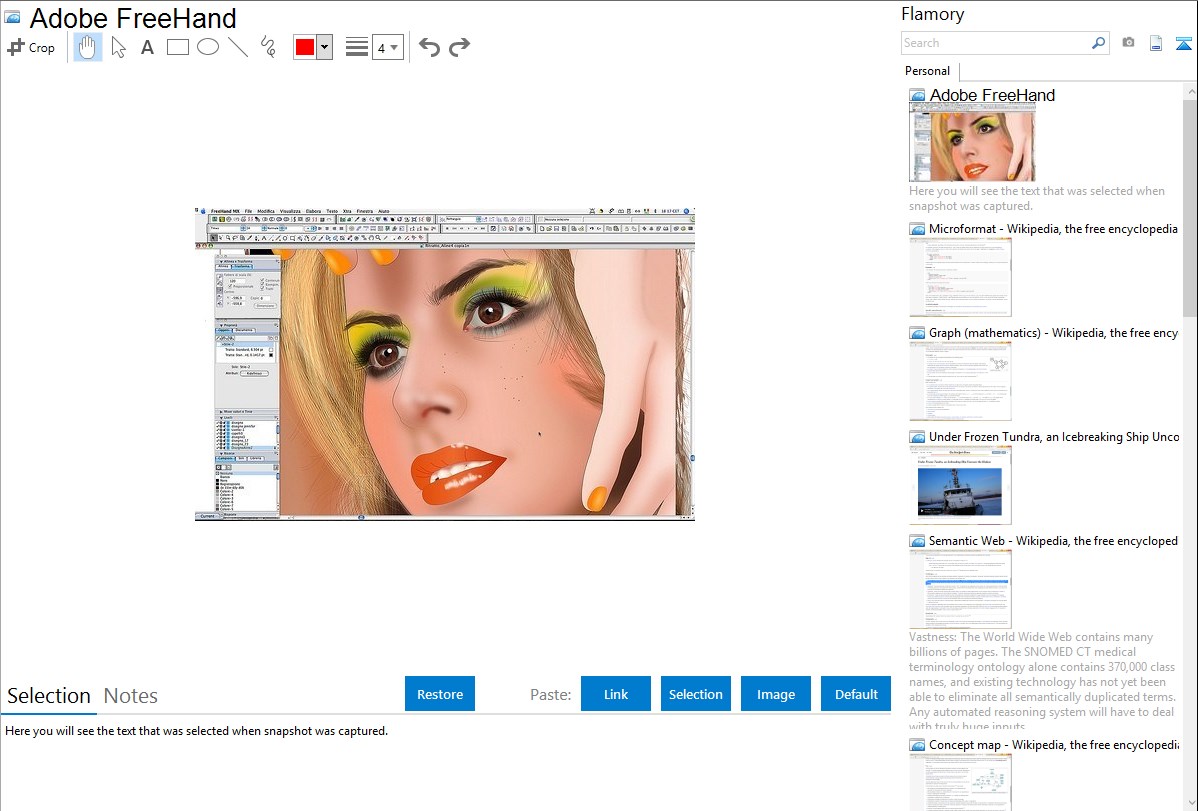This screenshot has height=811, width=1198.
Task: Pick the freehand scribble tool
Action: (x=268, y=47)
